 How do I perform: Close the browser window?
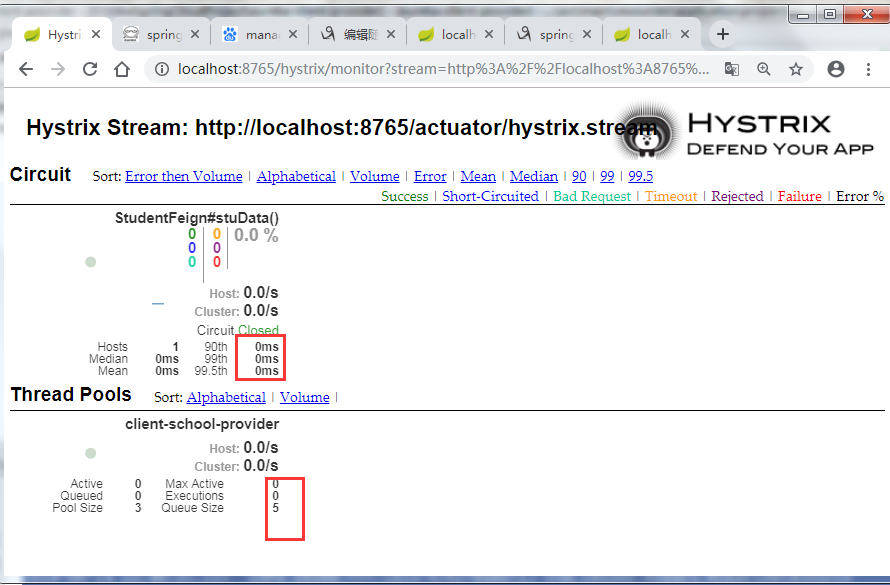point(867,15)
